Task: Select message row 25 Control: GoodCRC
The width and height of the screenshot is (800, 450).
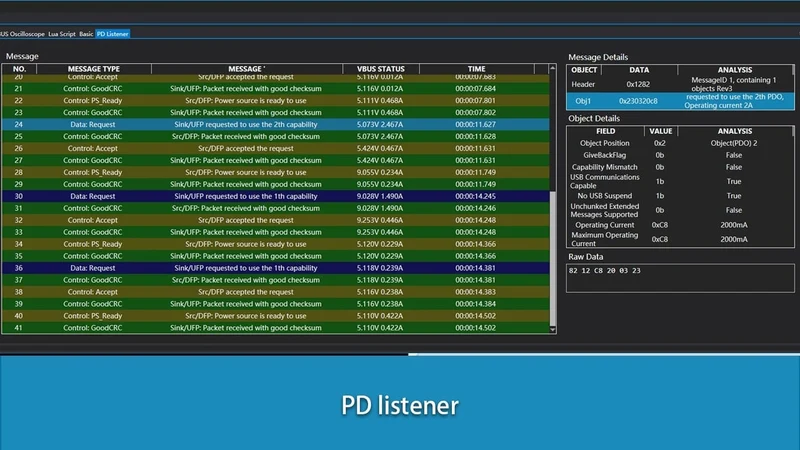Action: click(x=276, y=137)
